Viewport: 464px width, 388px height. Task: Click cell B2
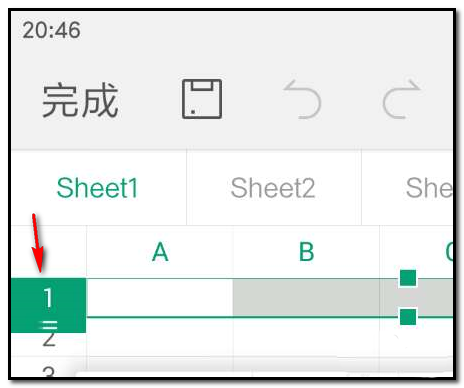click(306, 337)
